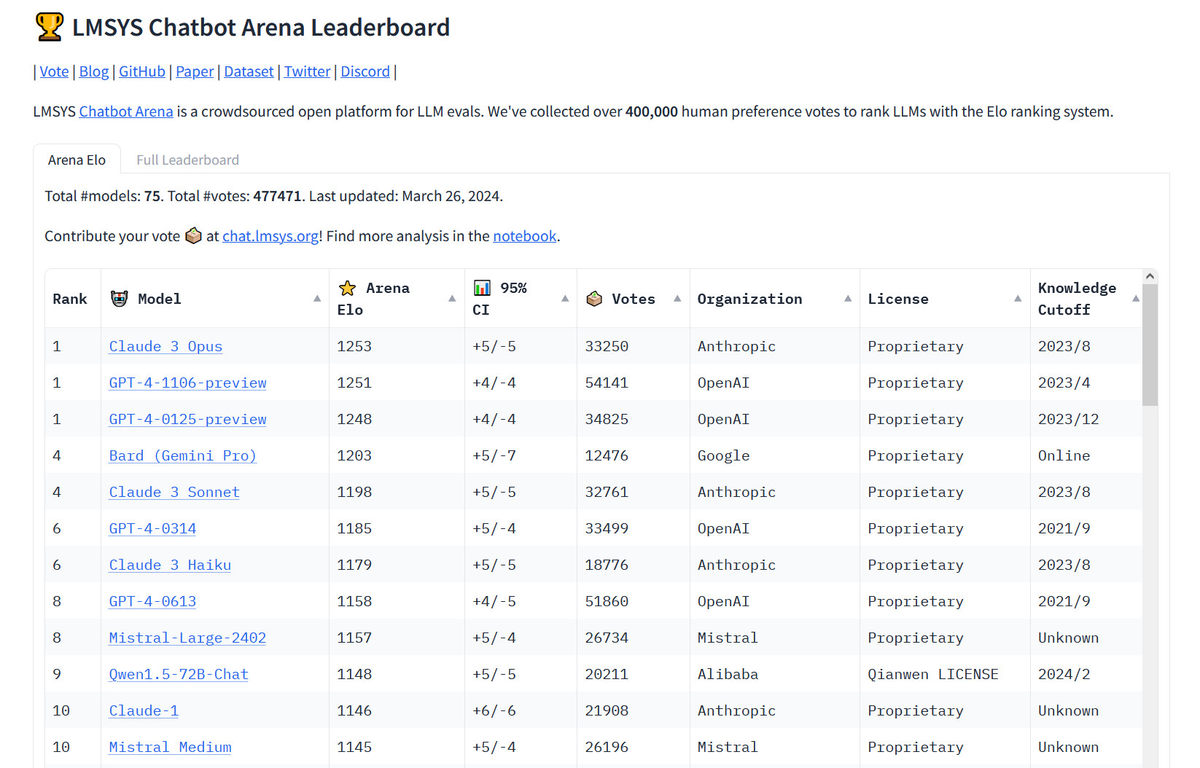Open the Bard (Gemini Pro) model link
Image resolution: width=1200 pixels, height=768 pixels.
pos(183,455)
